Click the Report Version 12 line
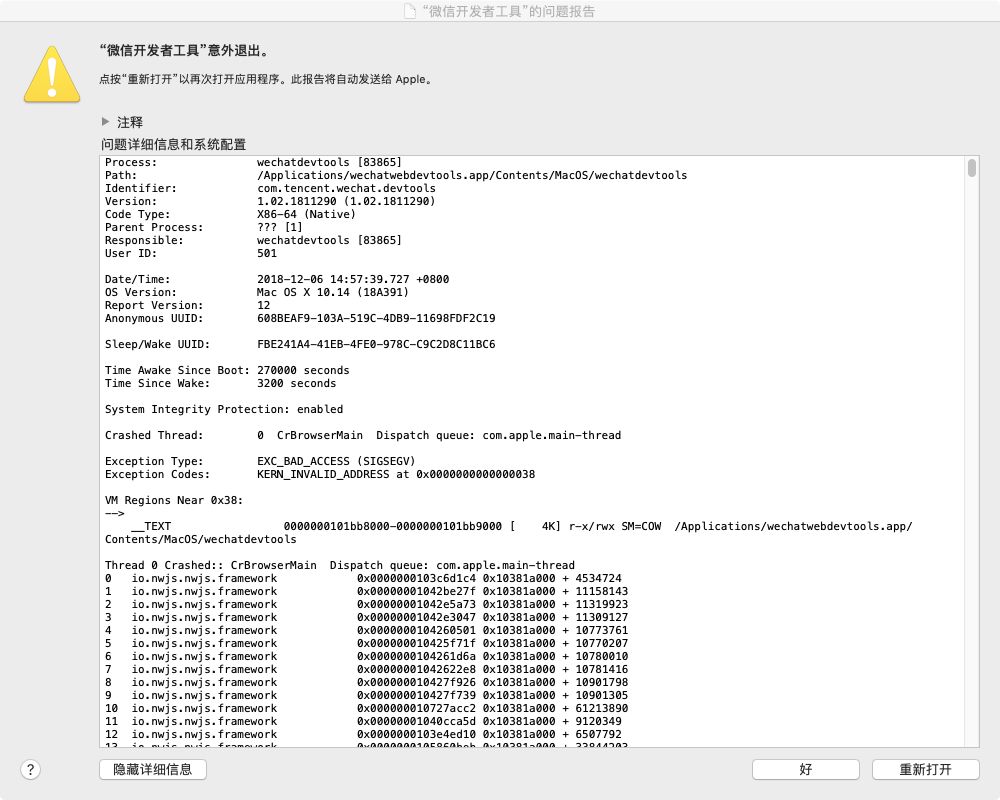This screenshot has width=1000, height=800. 188,305
